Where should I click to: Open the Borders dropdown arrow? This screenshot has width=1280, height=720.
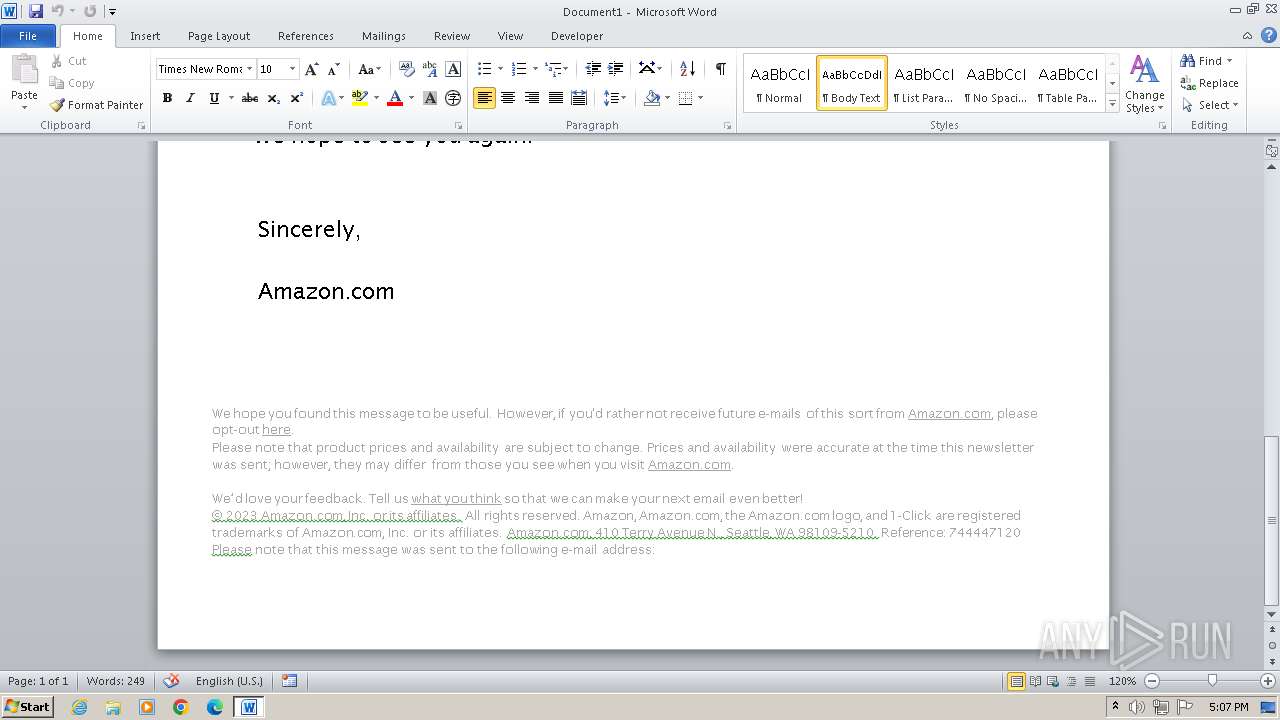[x=700, y=98]
